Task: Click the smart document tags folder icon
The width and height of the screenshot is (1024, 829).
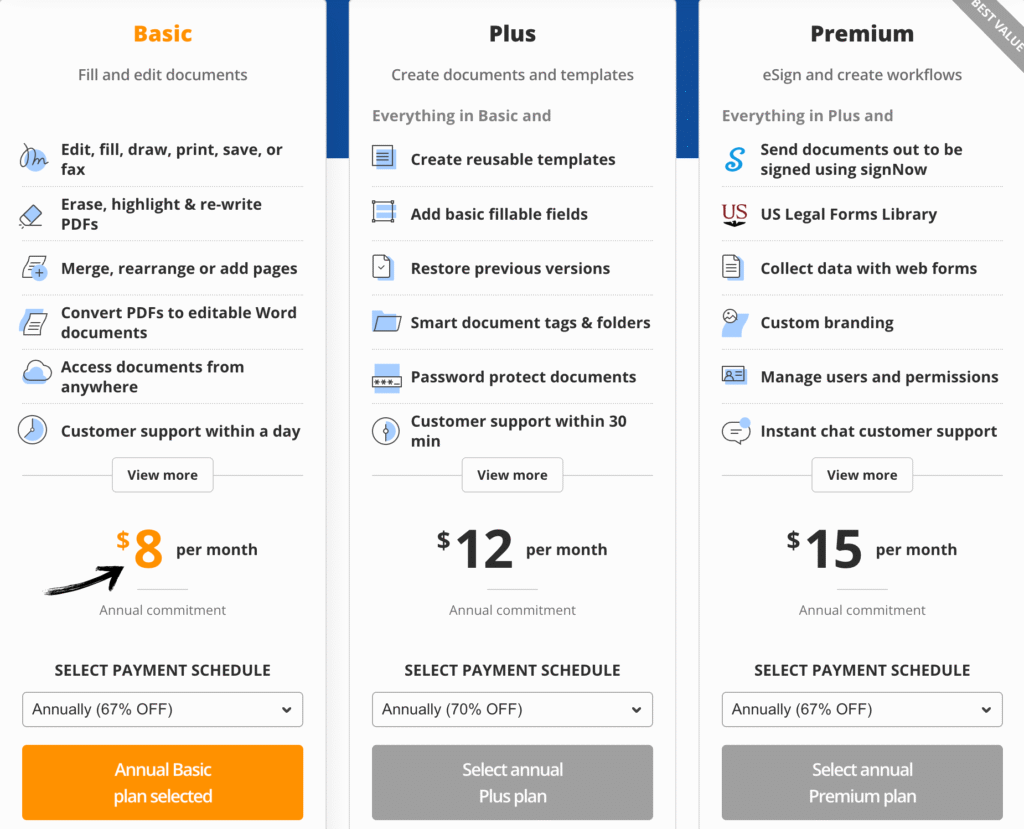Action: [x=386, y=322]
